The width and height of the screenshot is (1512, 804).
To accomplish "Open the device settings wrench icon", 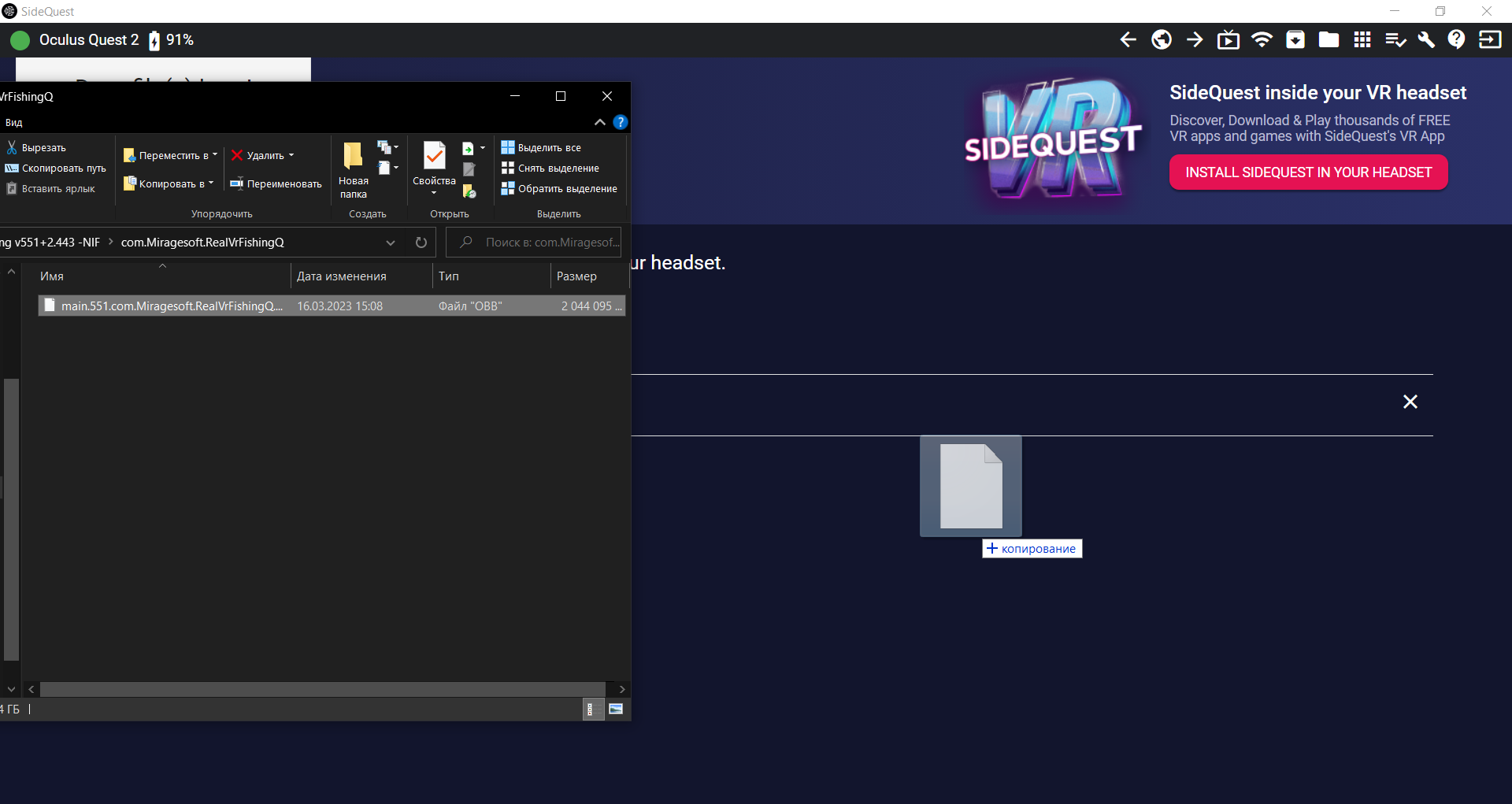I will (x=1426, y=40).
